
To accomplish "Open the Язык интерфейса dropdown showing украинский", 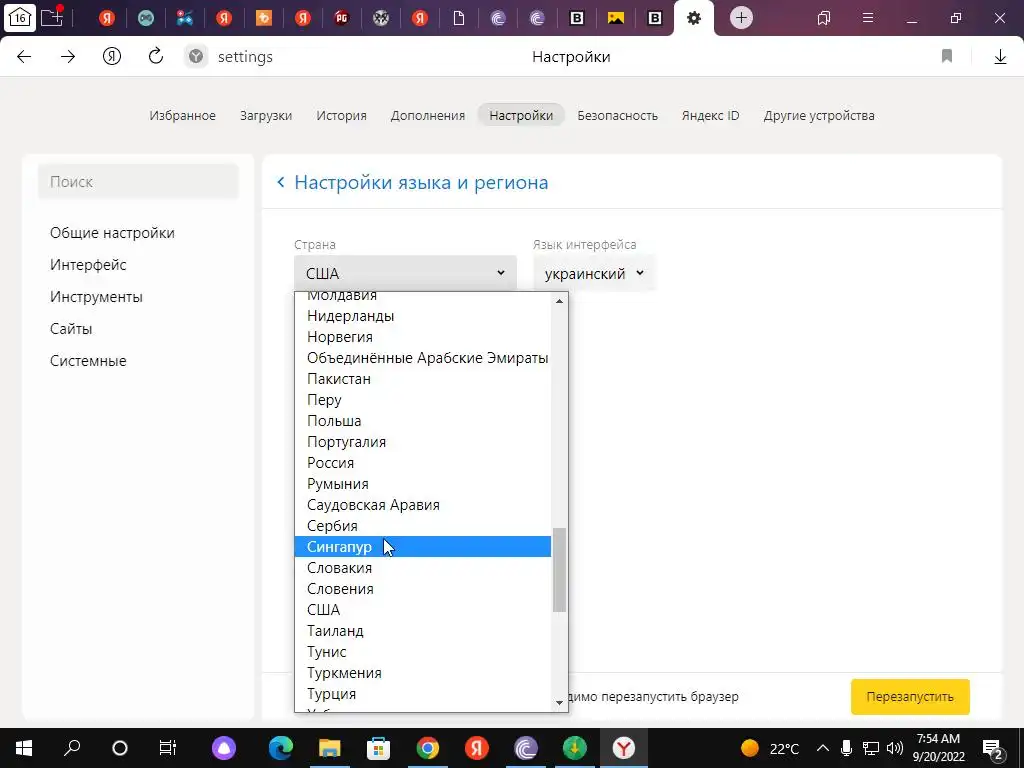I will [x=594, y=273].
